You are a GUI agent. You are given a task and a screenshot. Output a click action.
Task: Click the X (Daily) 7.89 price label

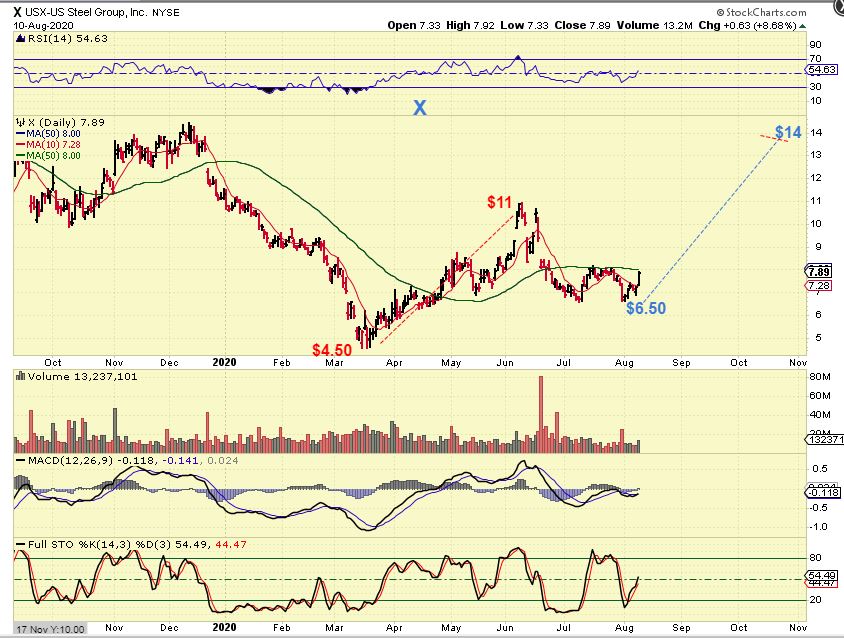pyautogui.click(x=66, y=122)
